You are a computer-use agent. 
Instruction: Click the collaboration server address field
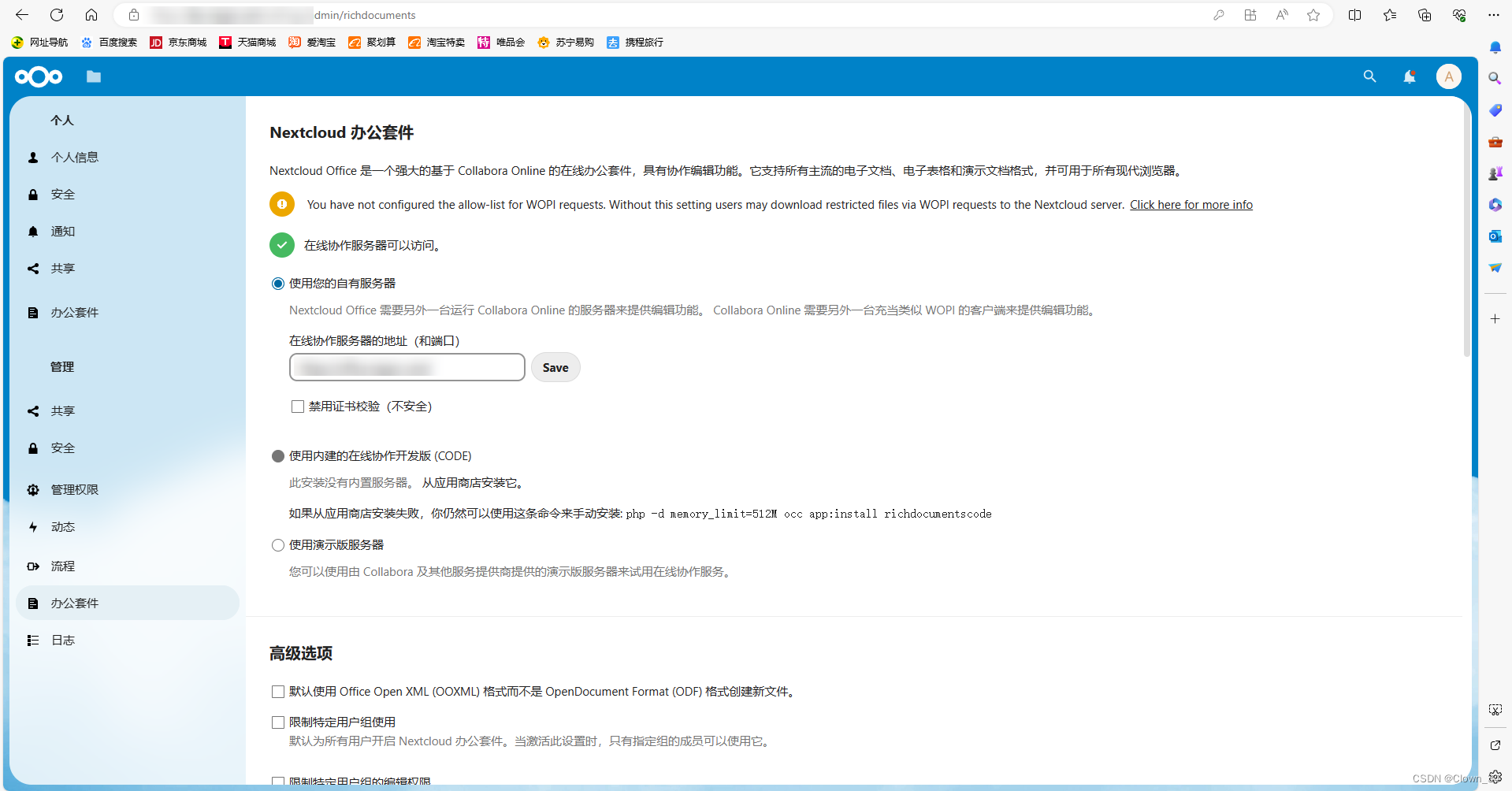point(407,367)
